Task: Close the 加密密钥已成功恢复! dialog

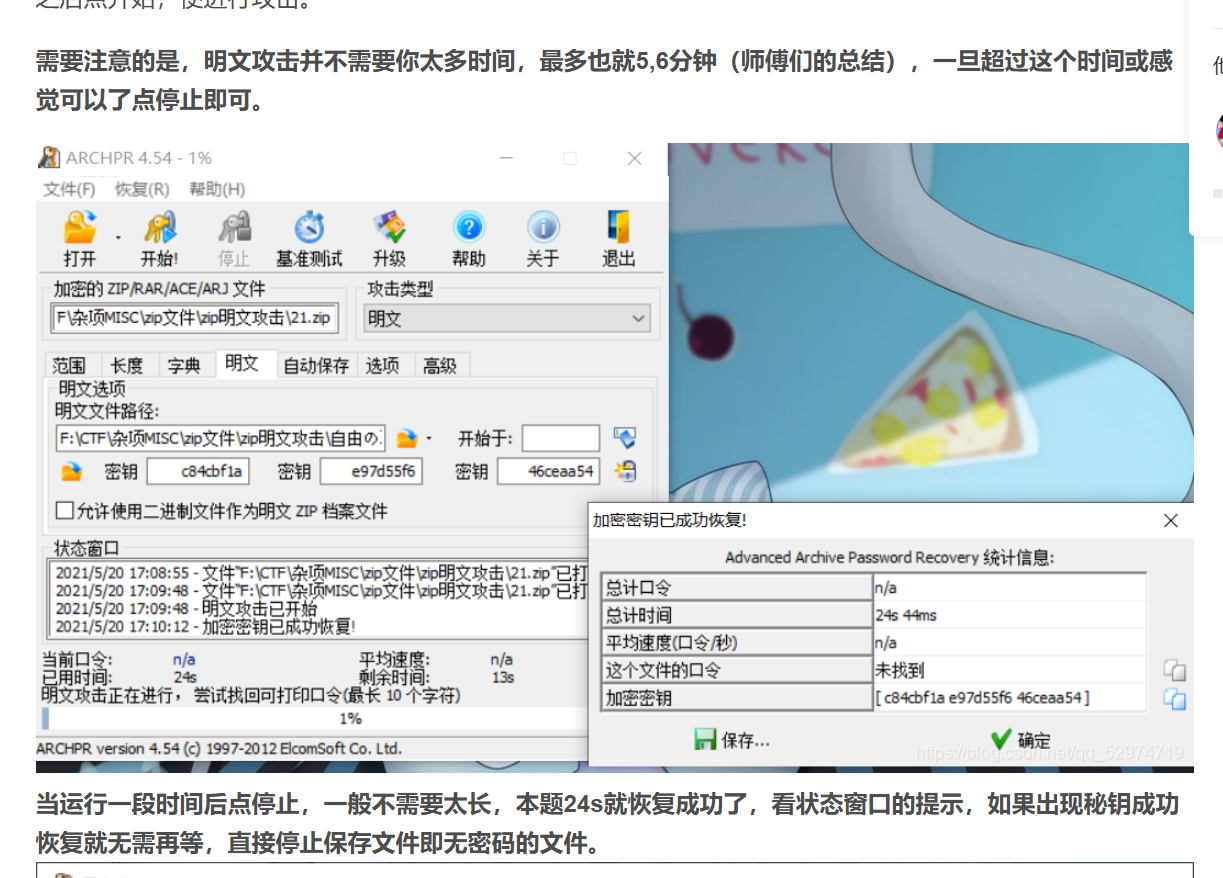Action: click(1171, 520)
